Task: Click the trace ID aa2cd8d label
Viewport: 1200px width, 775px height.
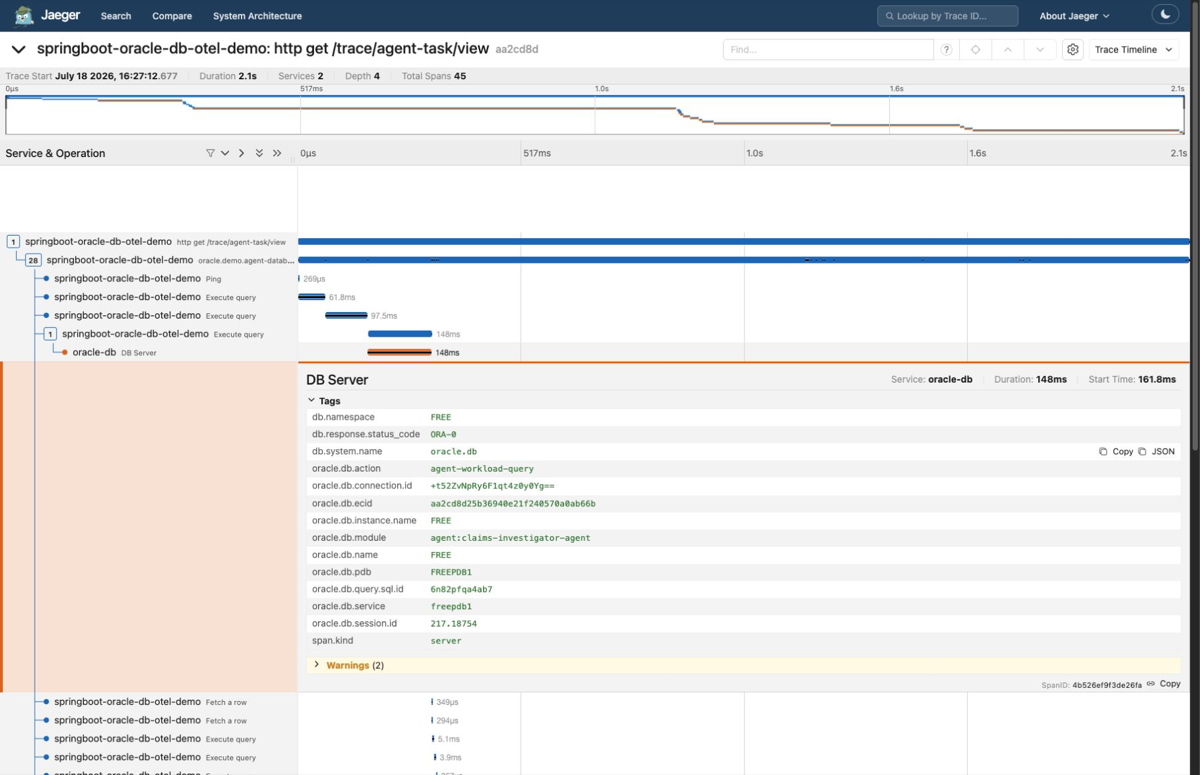Action: coord(516,49)
